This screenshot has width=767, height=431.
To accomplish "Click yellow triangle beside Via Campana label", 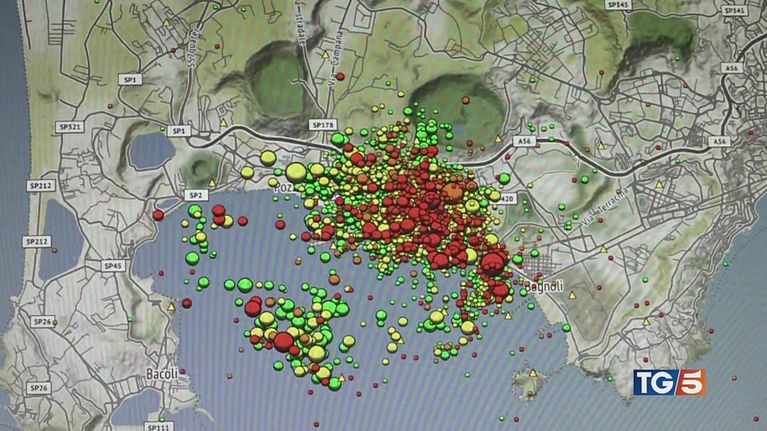I will pos(324,52).
